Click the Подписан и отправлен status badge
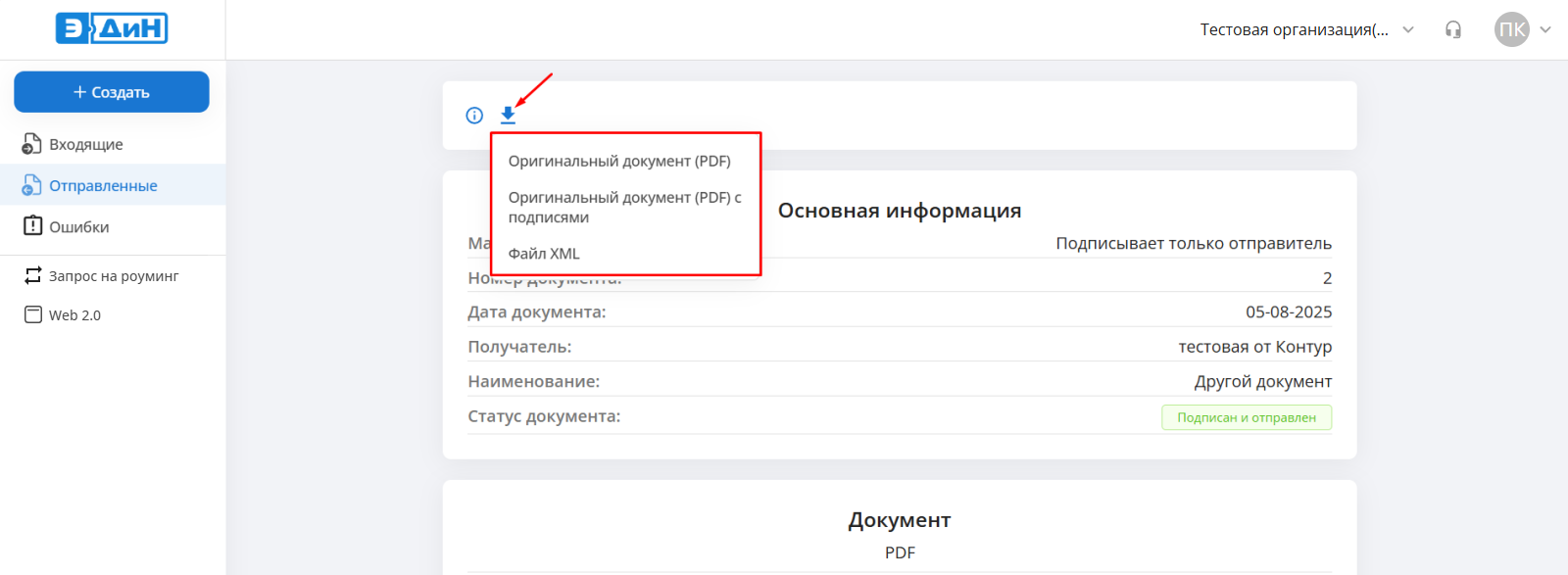This screenshot has width=1568, height=575. tap(1246, 417)
